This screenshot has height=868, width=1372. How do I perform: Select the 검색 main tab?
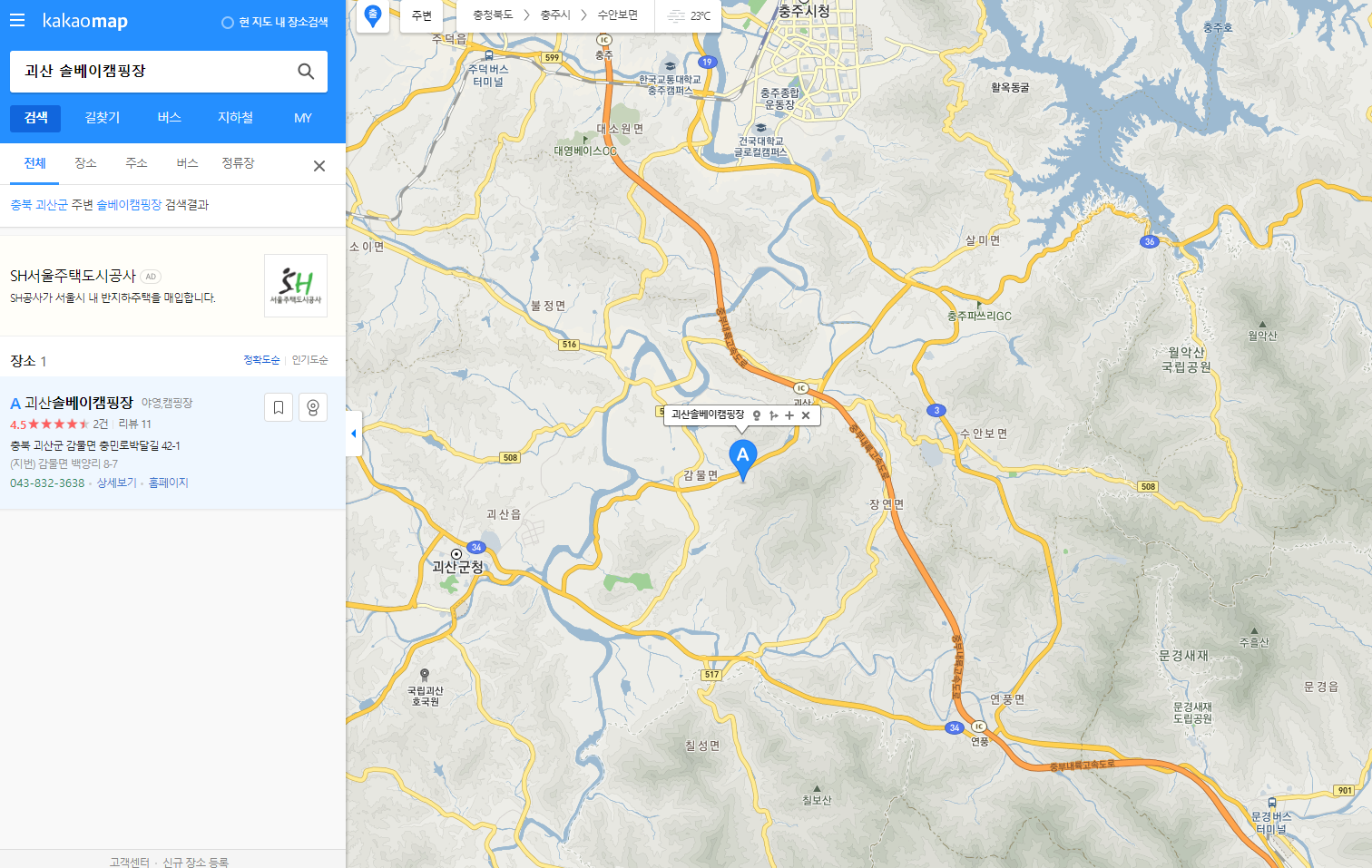click(x=35, y=118)
